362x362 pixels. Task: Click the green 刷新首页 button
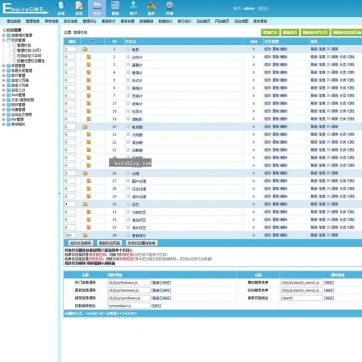coord(290,32)
